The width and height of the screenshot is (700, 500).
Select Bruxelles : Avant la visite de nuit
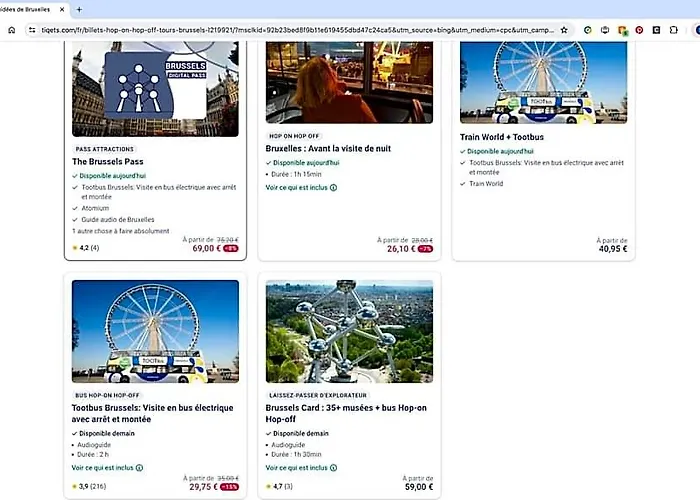(x=328, y=149)
